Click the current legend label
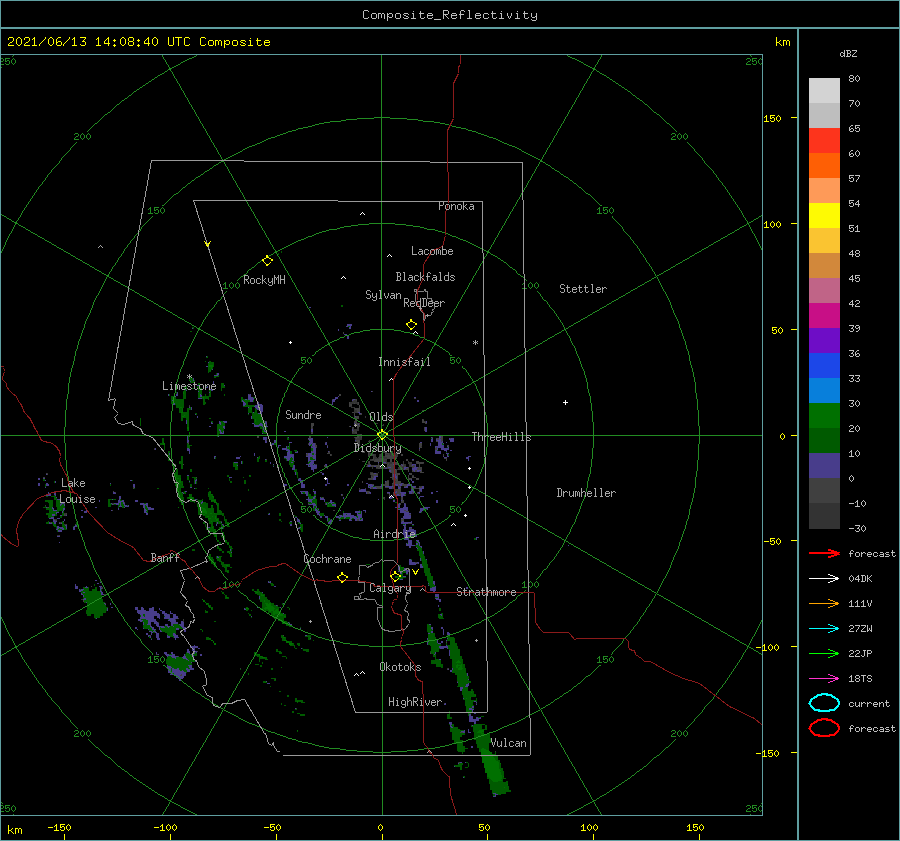Viewport: 900px width, 841px height. [x=868, y=703]
